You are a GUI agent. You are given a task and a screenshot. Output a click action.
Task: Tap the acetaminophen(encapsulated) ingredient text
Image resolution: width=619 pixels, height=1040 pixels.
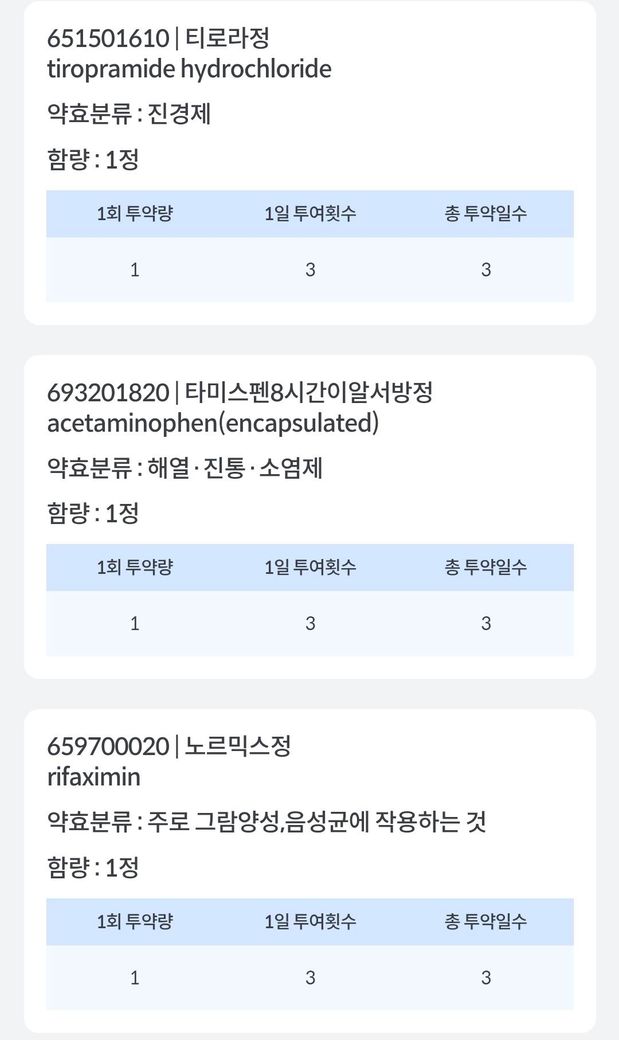tap(213, 423)
